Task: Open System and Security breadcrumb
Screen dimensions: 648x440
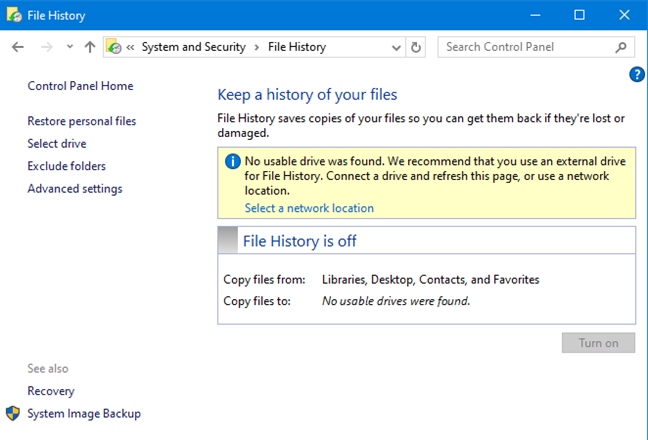Action: pos(194,47)
